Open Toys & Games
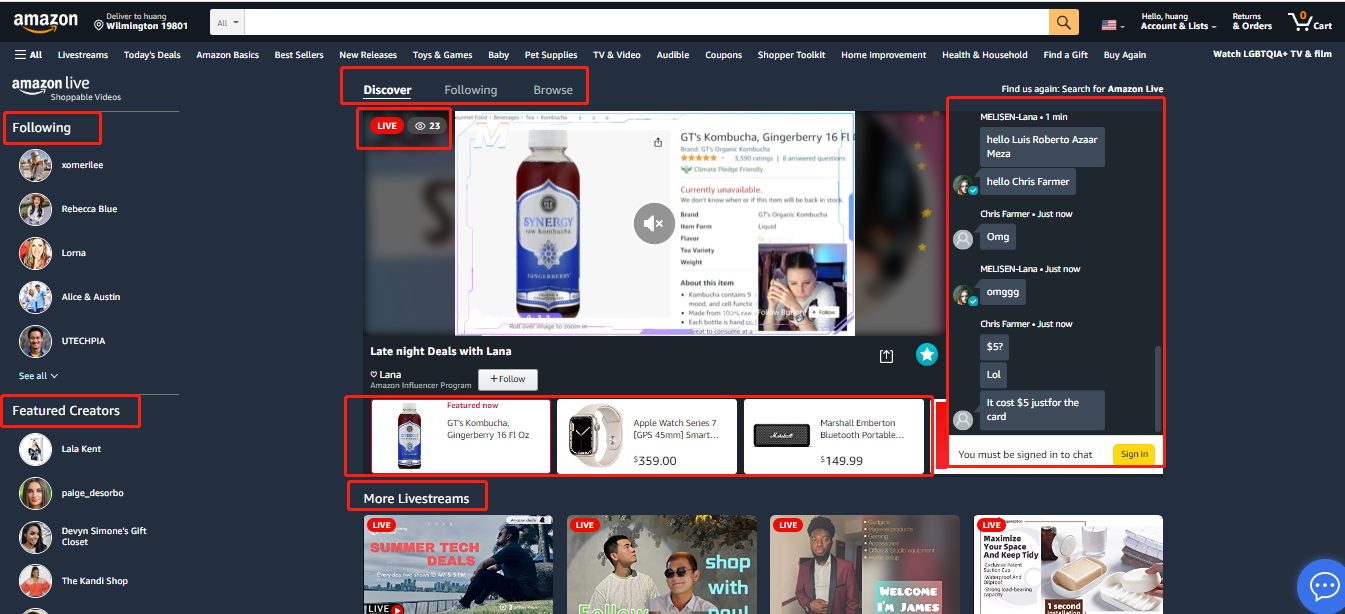1345x614 pixels. click(442, 55)
